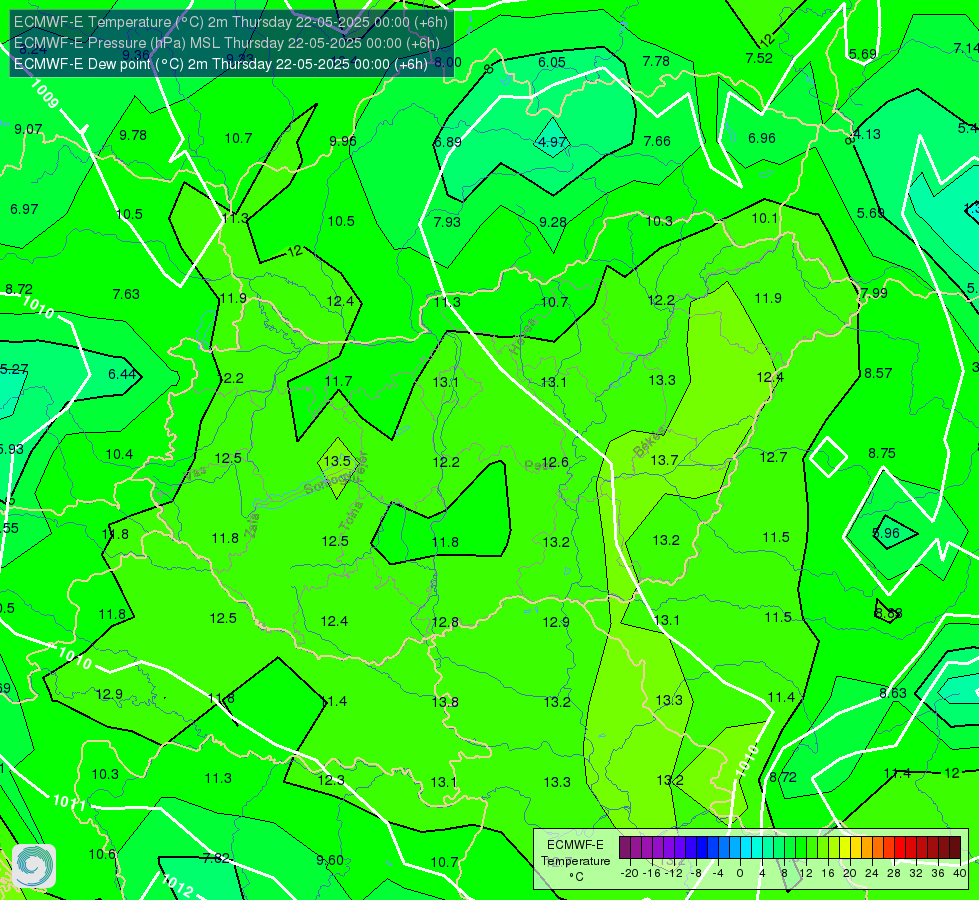Click the 11.7 temperature value
Image resolution: width=979 pixels, height=900 pixels.
(x=338, y=381)
